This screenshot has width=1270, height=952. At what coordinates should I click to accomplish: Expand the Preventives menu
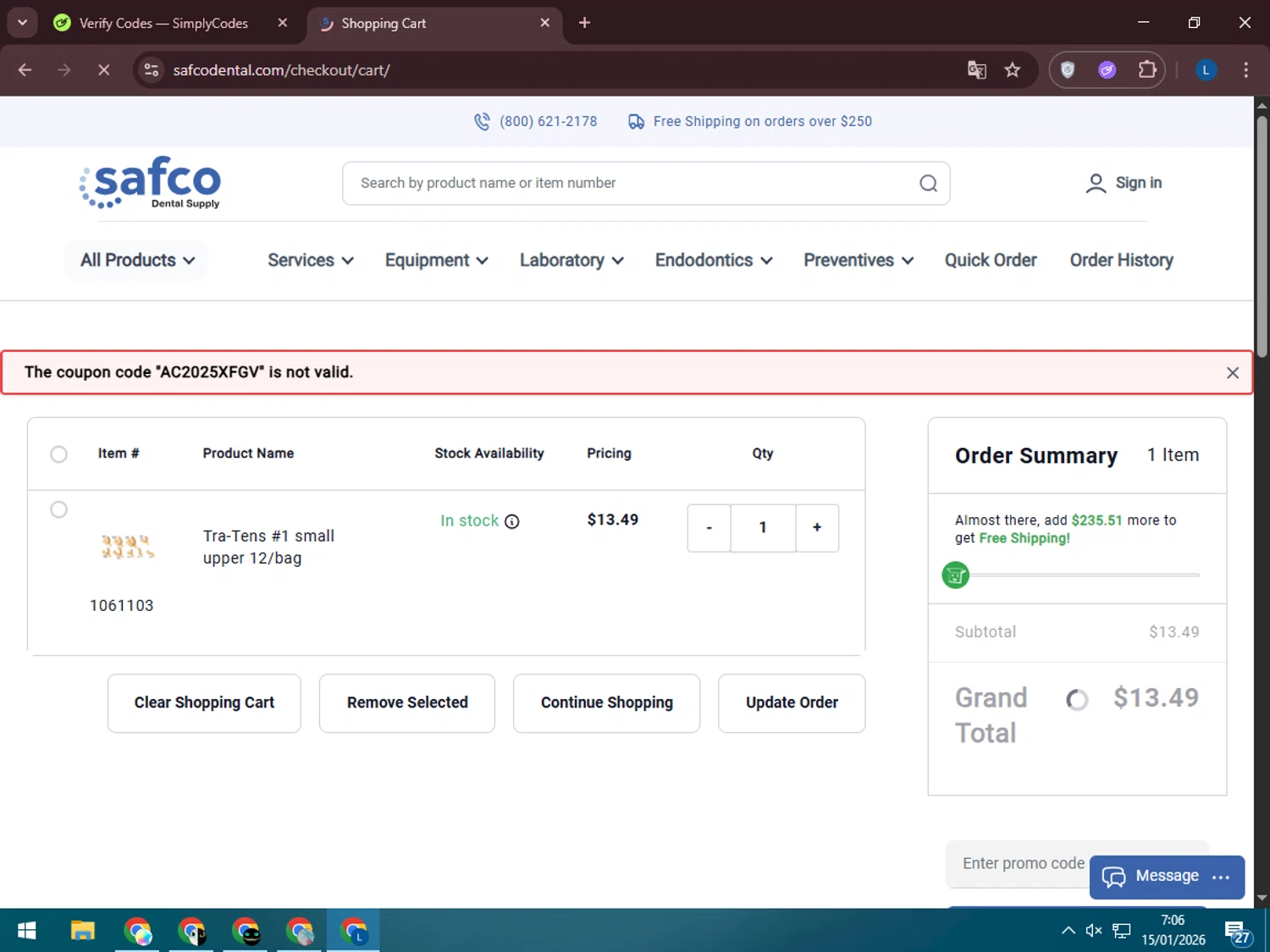coord(859,261)
